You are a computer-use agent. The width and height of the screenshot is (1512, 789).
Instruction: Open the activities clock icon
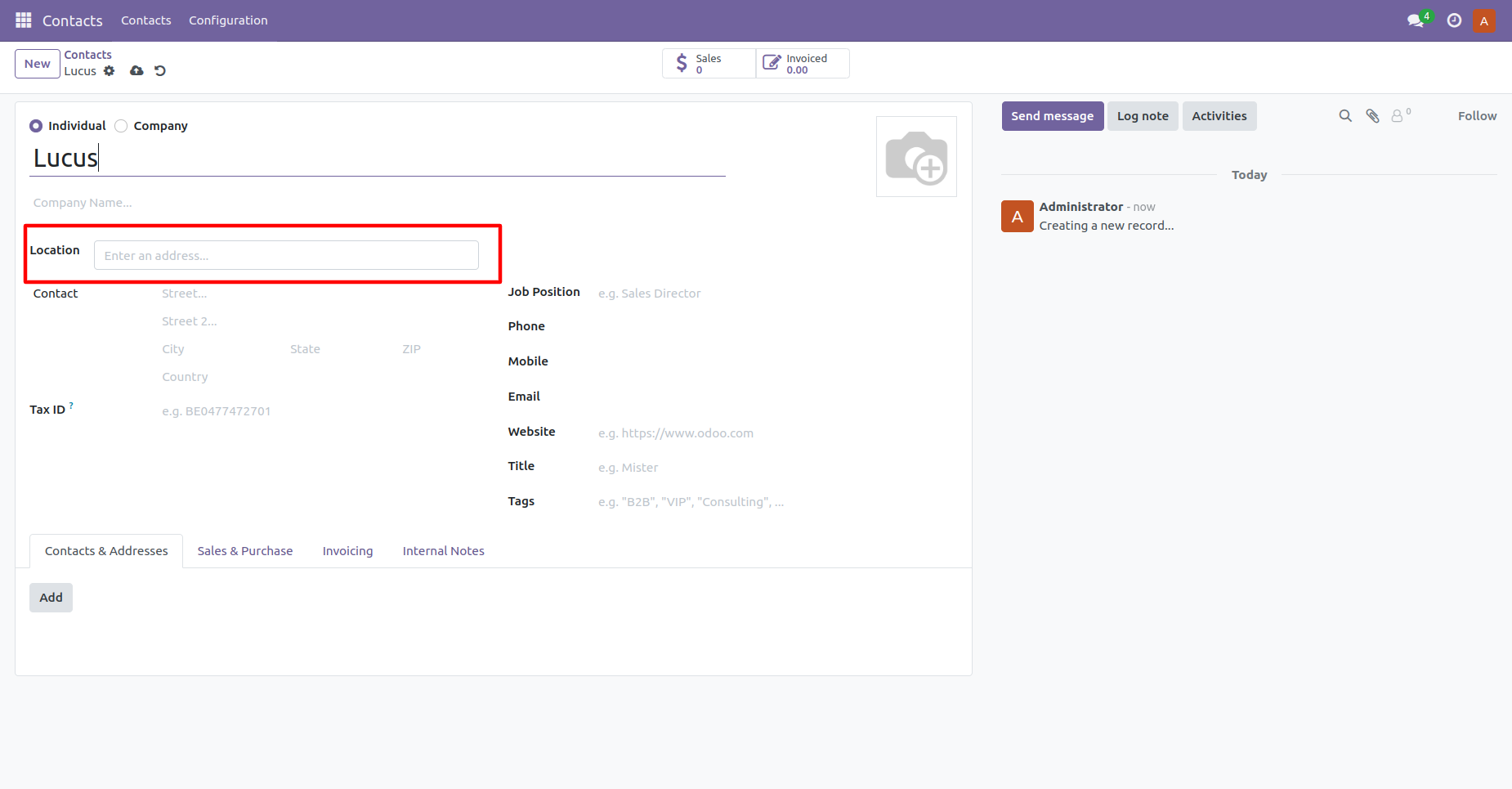[x=1453, y=20]
